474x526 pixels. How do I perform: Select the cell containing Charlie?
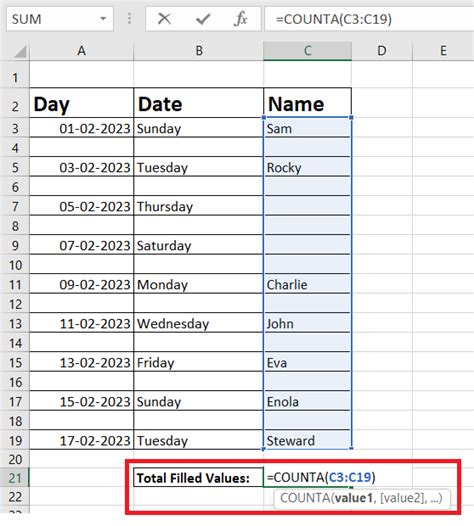pyautogui.click(x=307, y=284)
